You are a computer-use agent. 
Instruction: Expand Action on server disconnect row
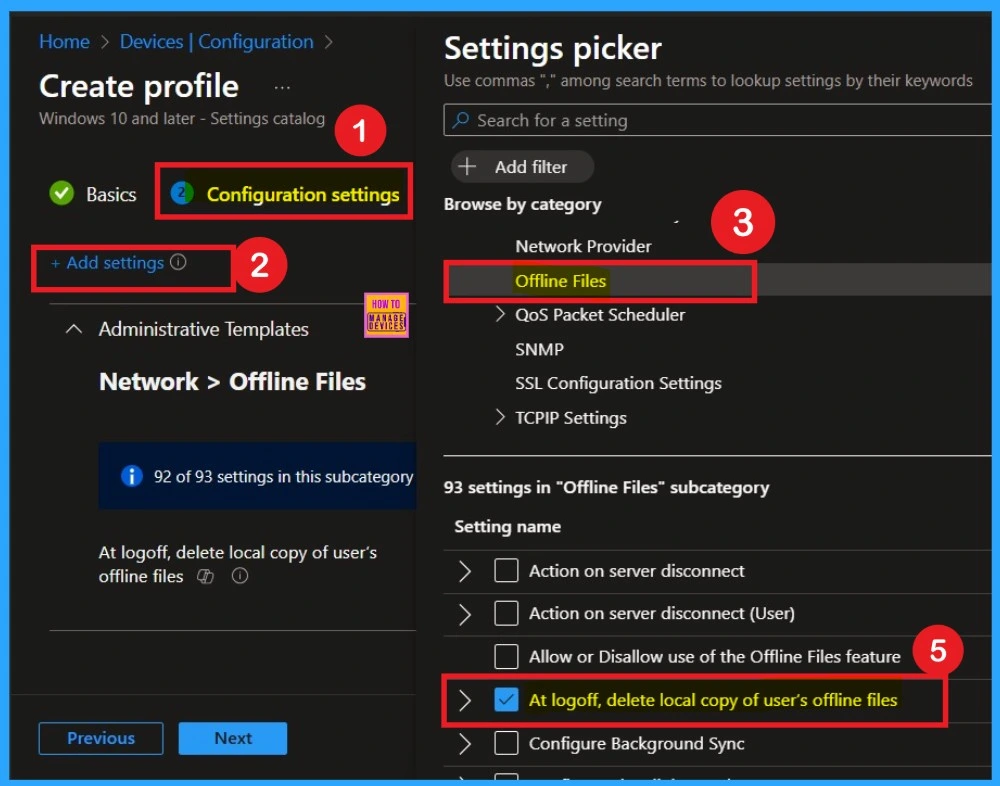pos(465,571)
